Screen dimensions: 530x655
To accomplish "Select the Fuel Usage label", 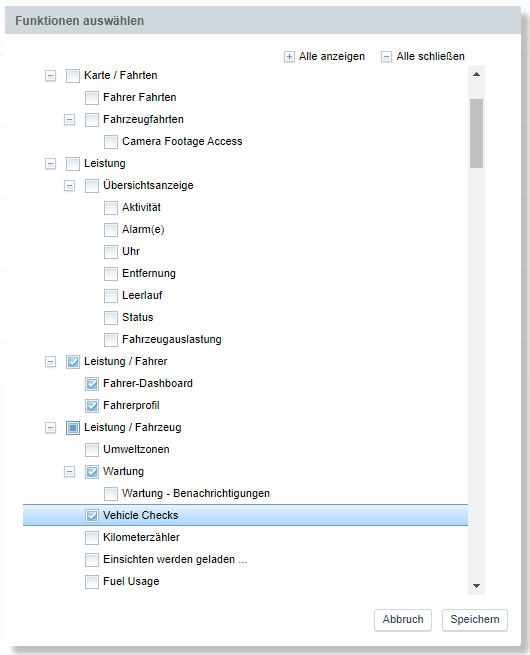I will click(131, 581).
